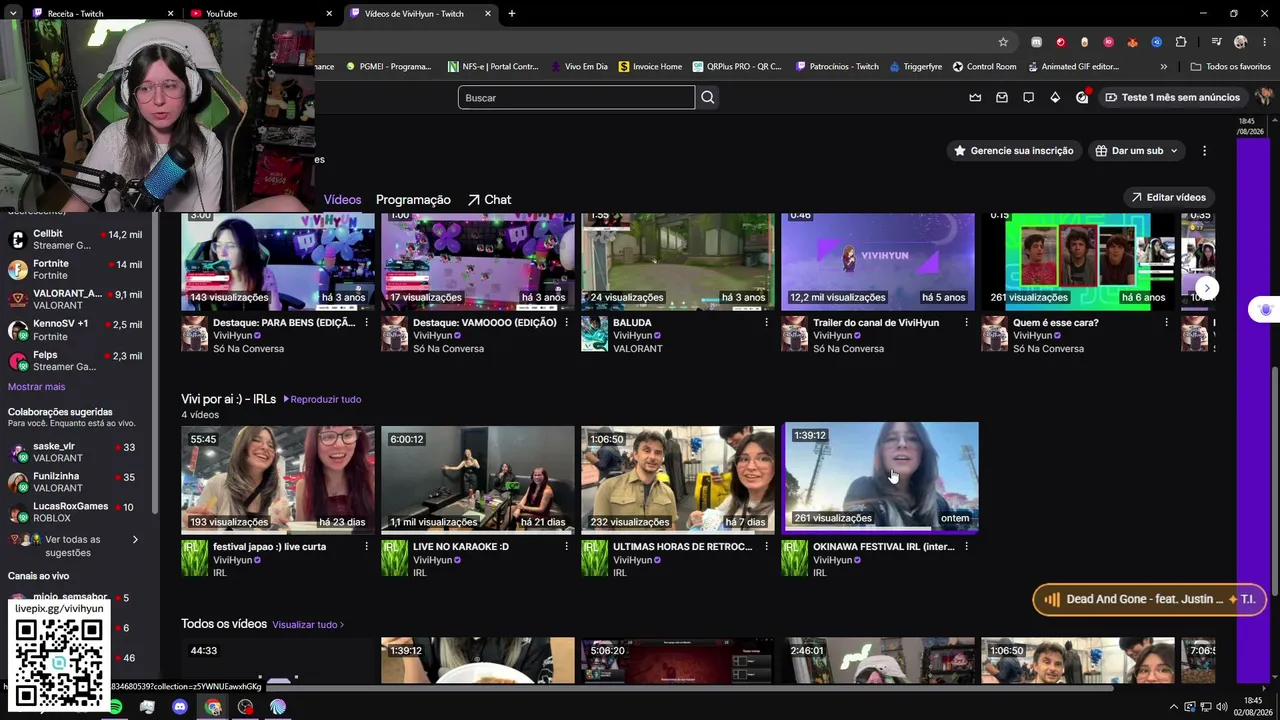Click the Cellbit channel avatar in sidebar
Image resolution: width=1280 pixels, height=720 pixels.
17,240
